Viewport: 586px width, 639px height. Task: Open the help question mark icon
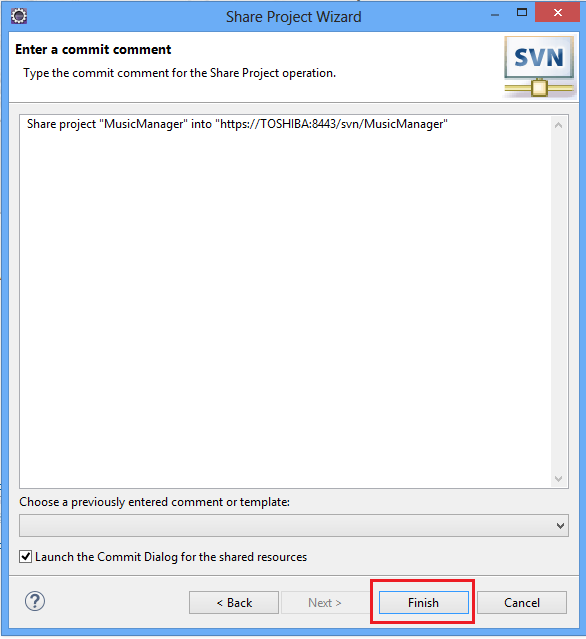(35, 601)
